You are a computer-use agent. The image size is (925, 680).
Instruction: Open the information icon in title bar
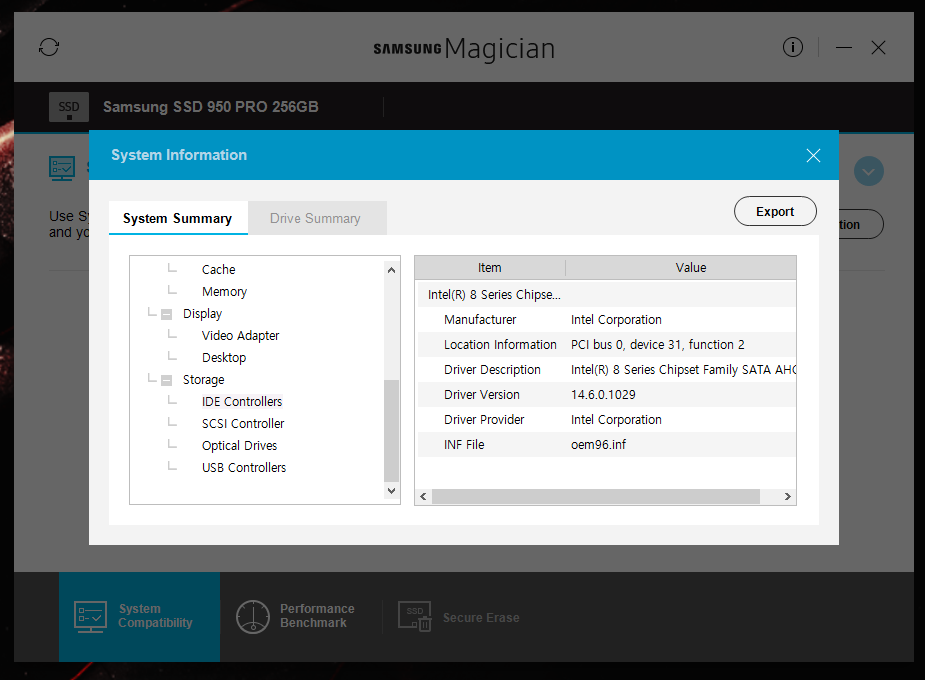pos(792,47)
